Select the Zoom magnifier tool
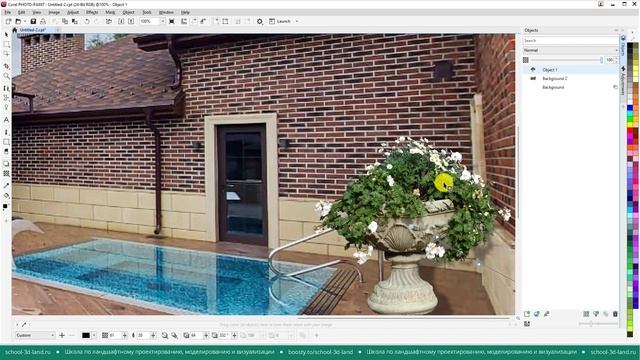Viewport: 640px width, 360px height. 6,76
